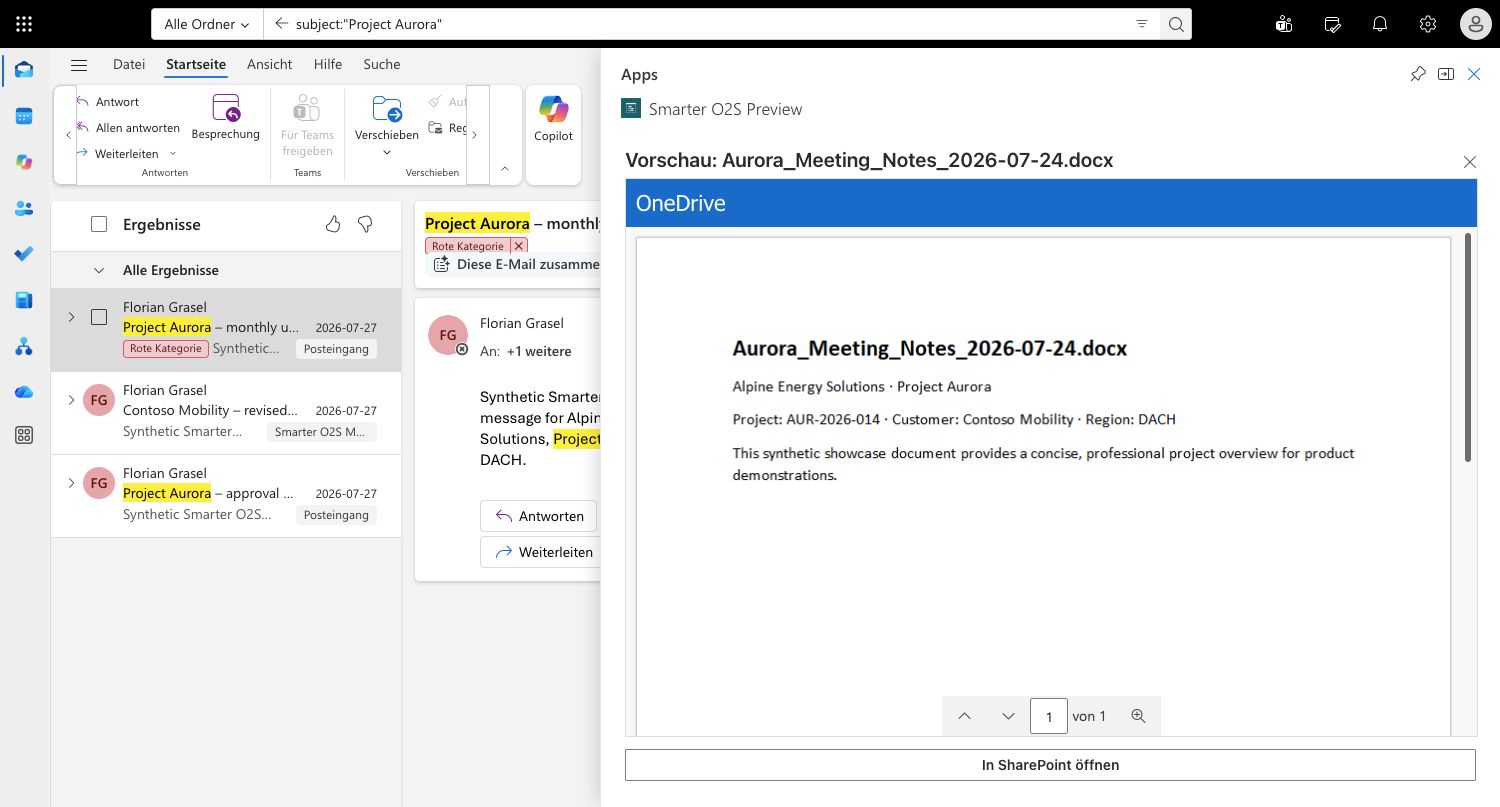This screenshot has height=807, width=1500.
Task: Expand Project Aurora monthly conversation
Action: [x=71, y=317]
